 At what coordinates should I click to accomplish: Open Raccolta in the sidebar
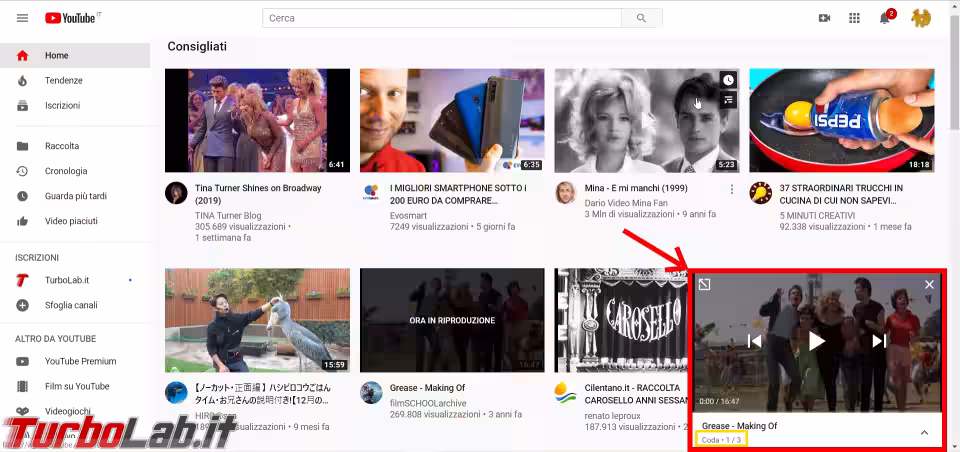click(x=75, y=146)
